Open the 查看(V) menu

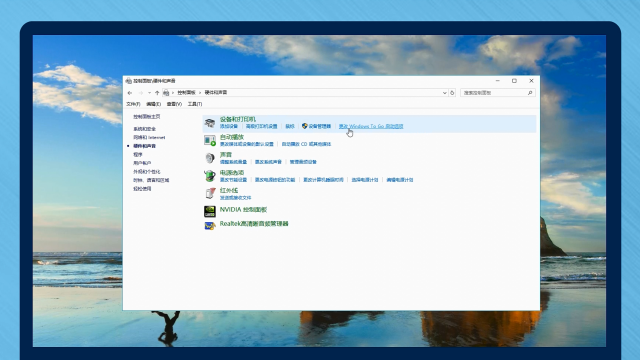point(174,104)
